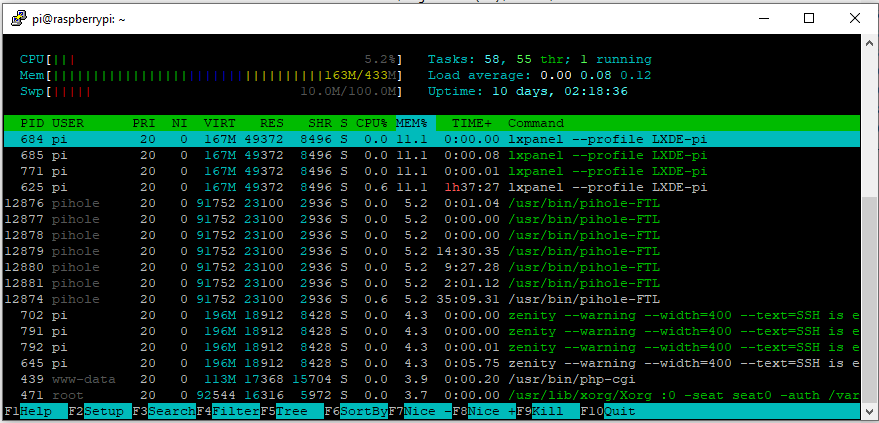879x423 pixels.
Task: Open the F2 Setup menu
Action: click(100, 411)
